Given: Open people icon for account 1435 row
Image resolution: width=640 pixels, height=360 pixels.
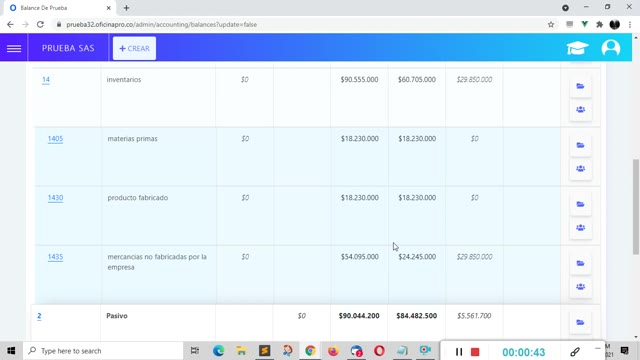Looking at the screenshot, I should click(580, 287).
